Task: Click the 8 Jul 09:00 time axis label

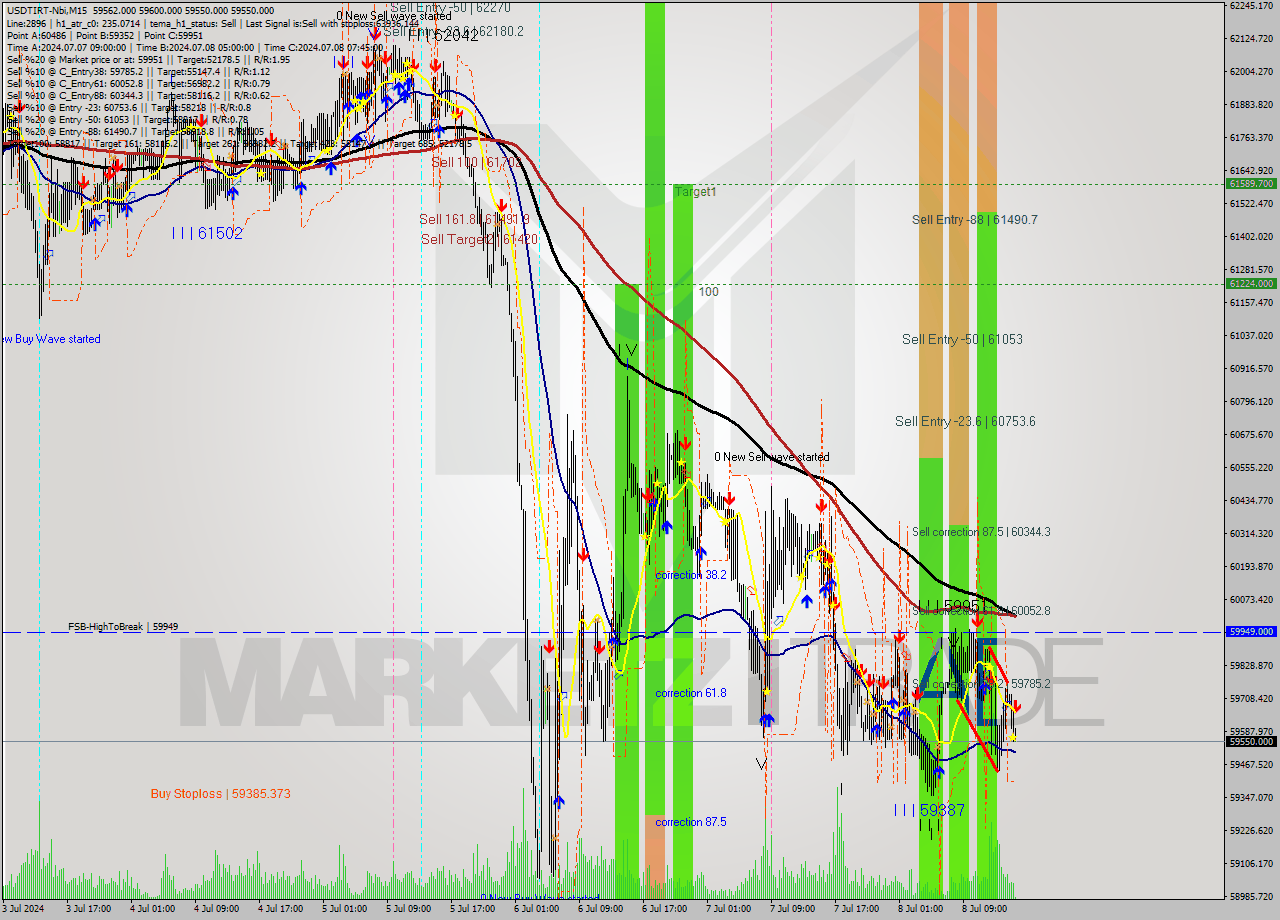Action: point(986,909)
